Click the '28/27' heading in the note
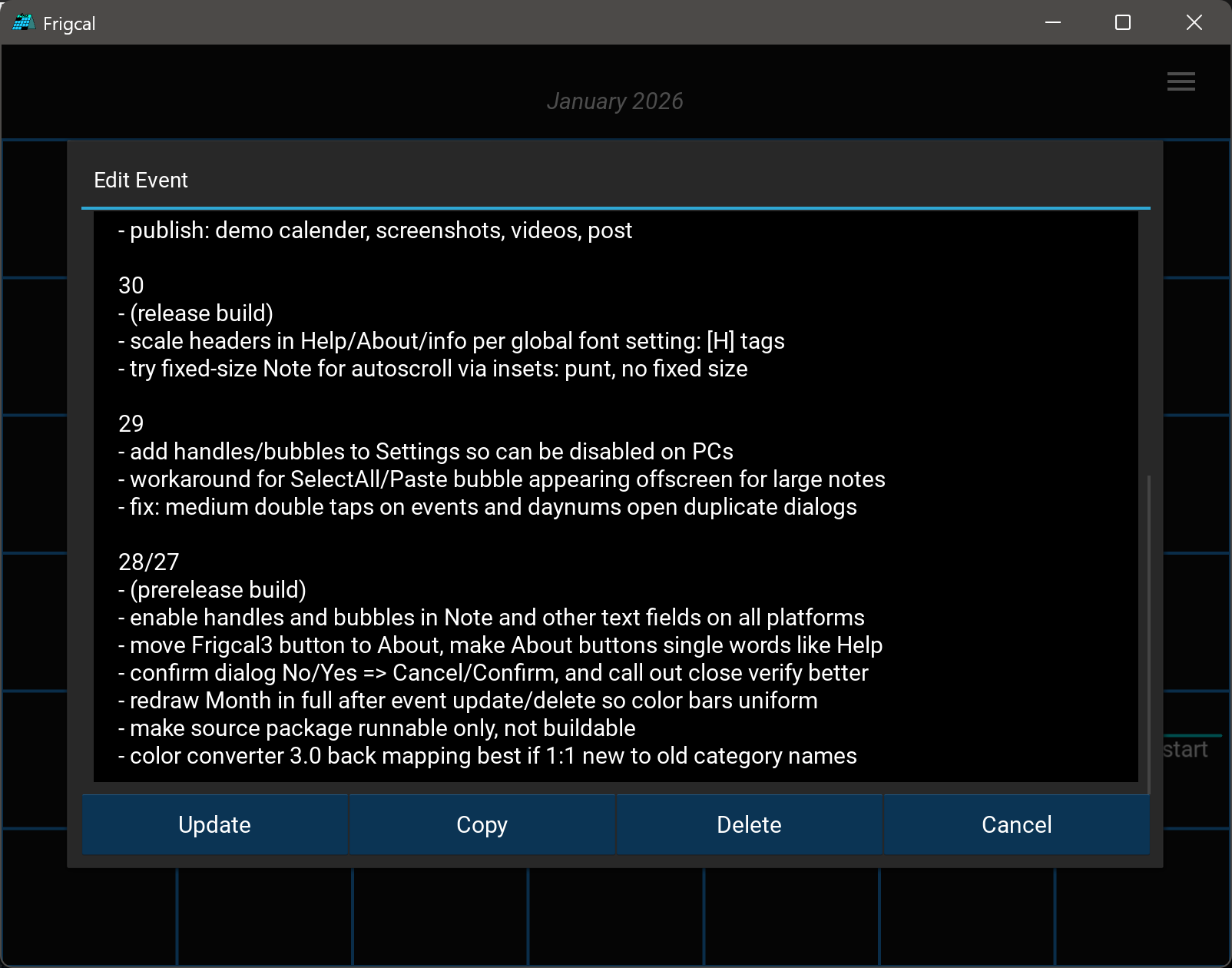The image size is (1232, 968). [148, 562]
